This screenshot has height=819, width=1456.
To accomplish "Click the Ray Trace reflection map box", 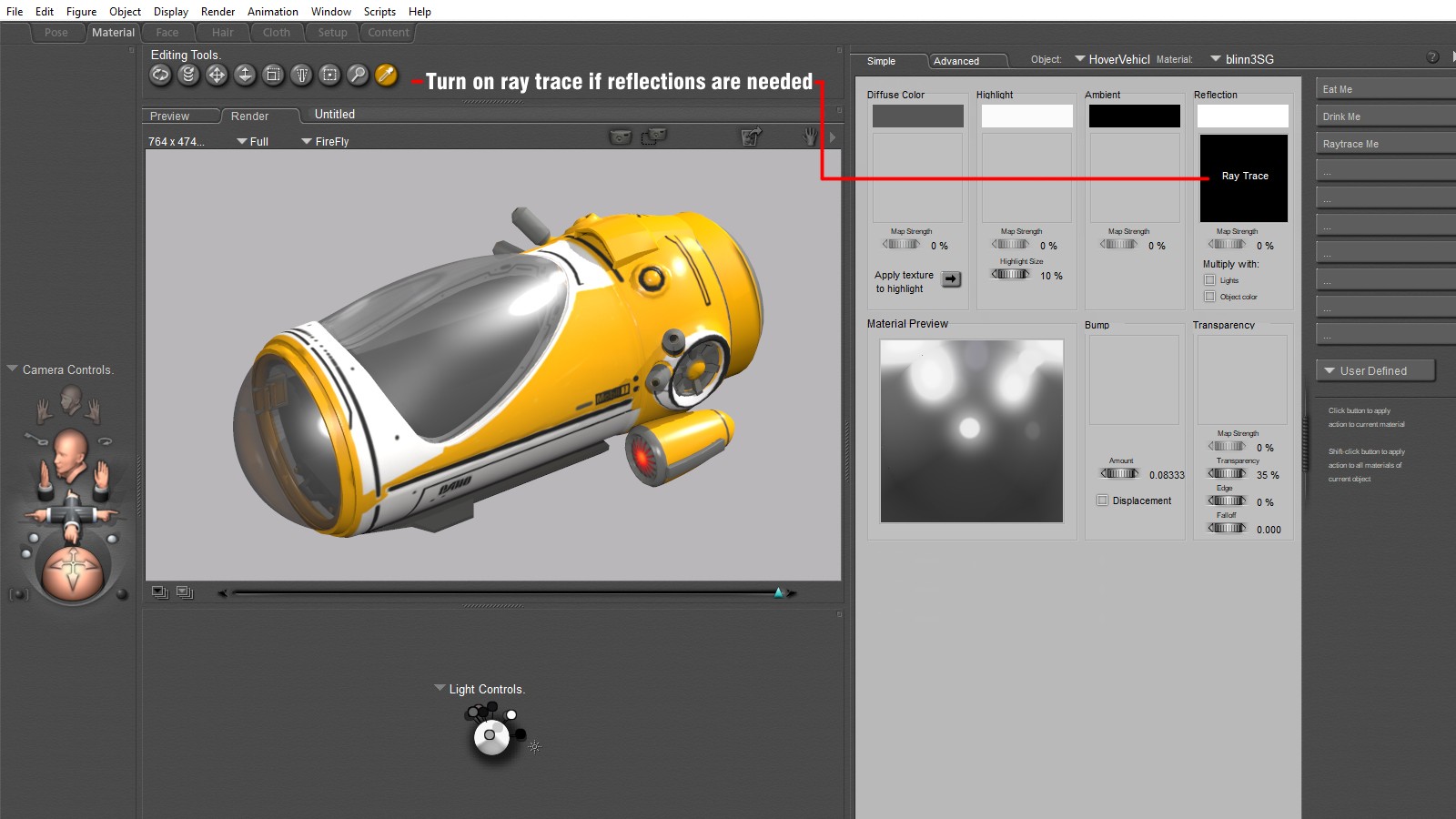I will tap(1244, 178).
